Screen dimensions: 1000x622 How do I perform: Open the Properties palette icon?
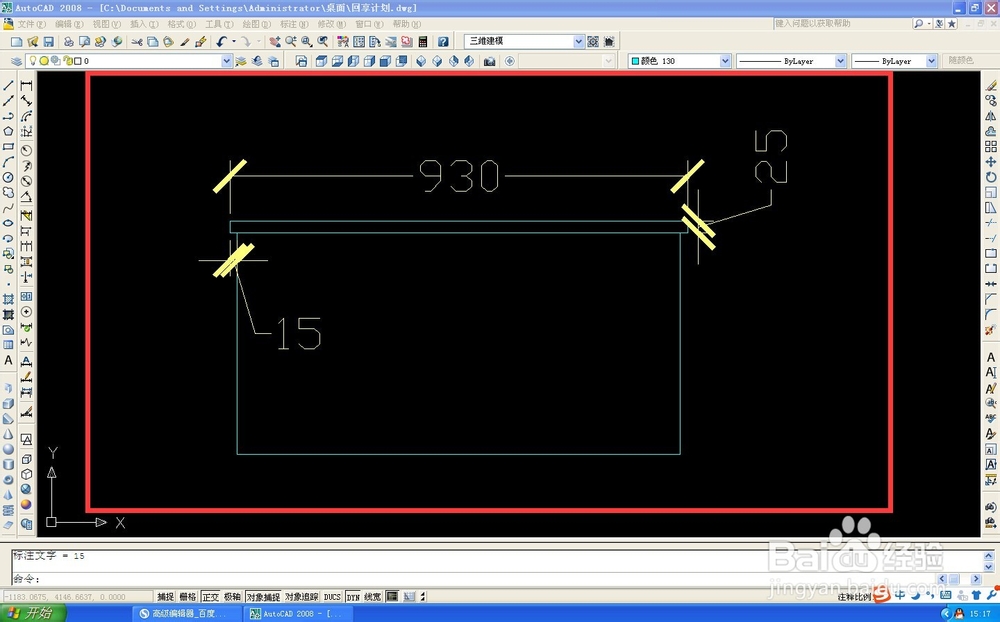pyautogui.click(x=343, y=42)
